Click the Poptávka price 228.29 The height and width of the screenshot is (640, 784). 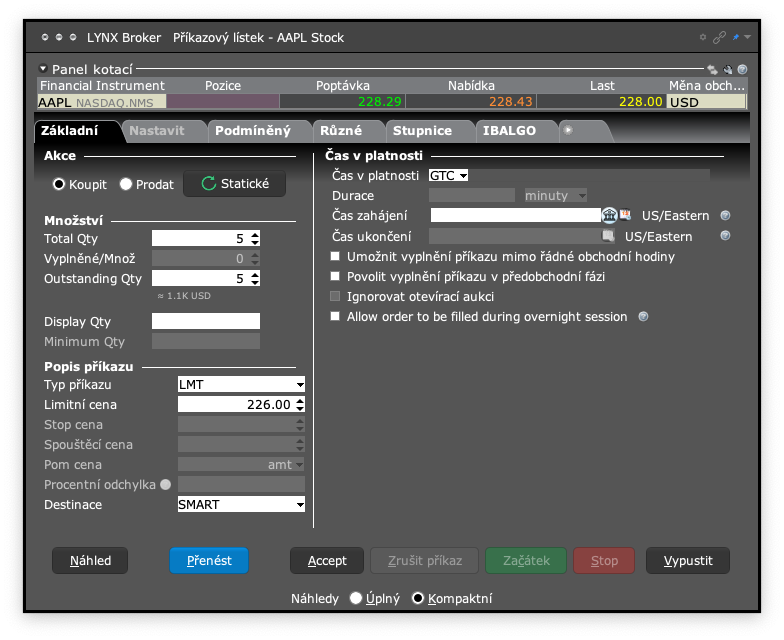[380, 102]
